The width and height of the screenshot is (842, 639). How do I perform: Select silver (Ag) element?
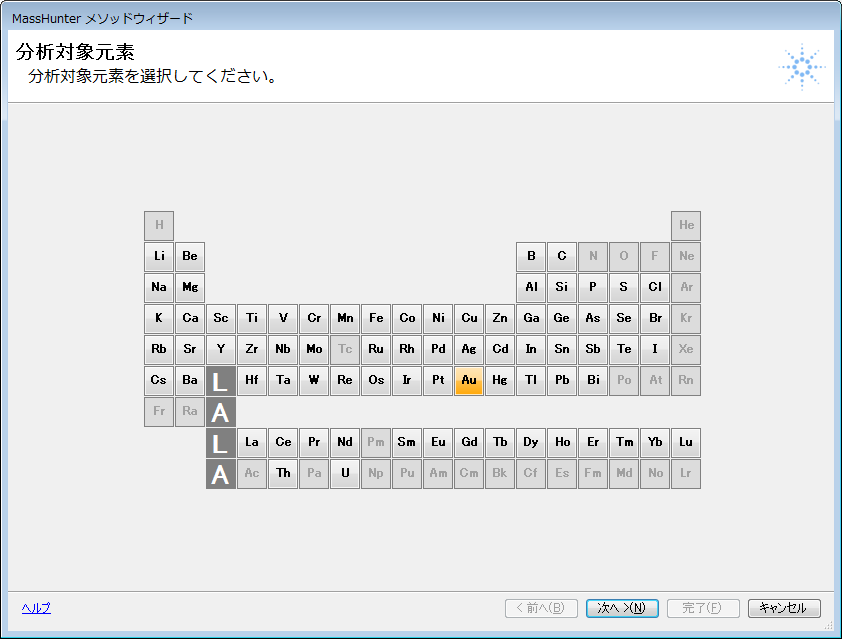point(469,350)
